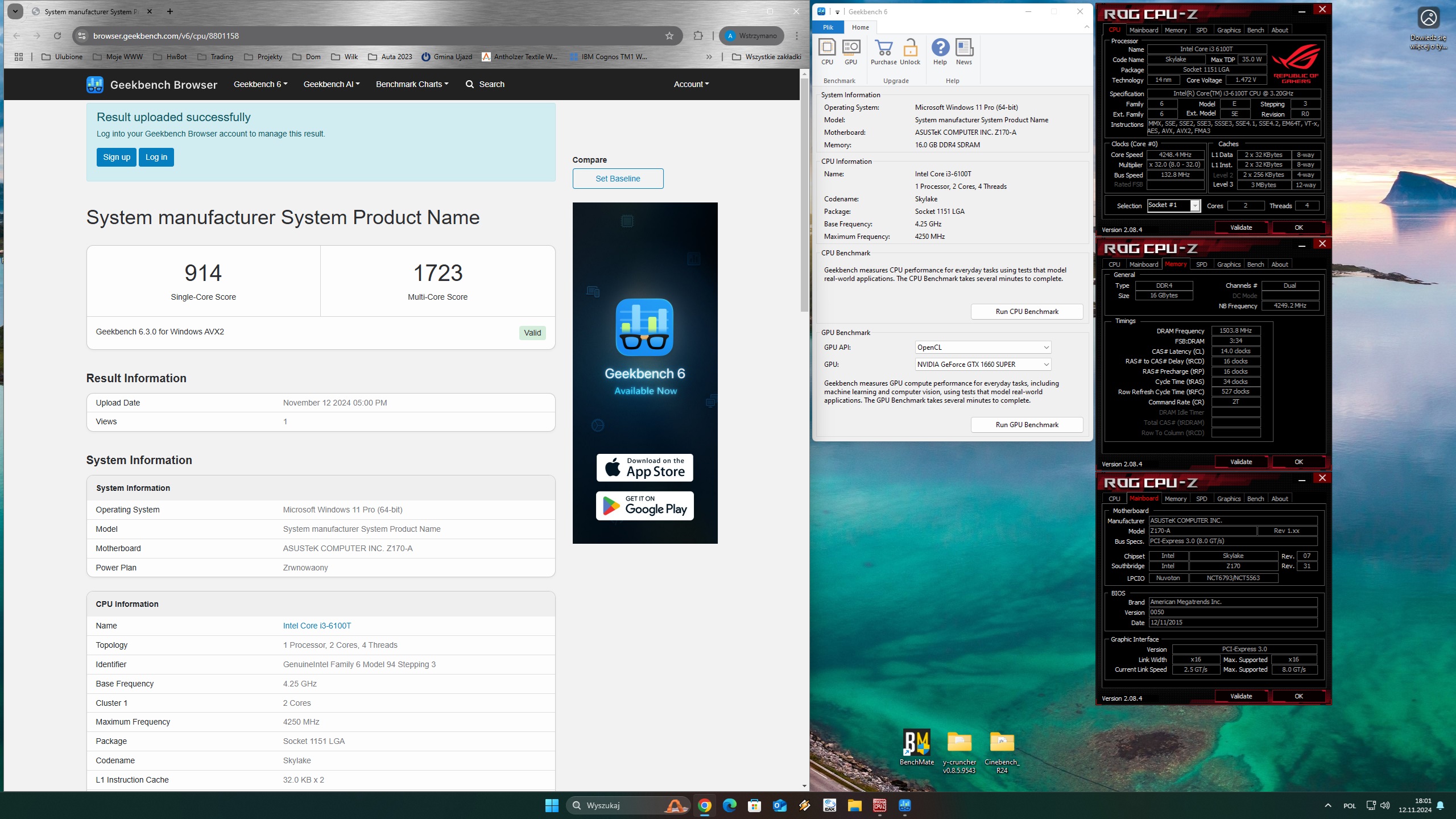Open Winamp lightning icon in the taskbar
This screenshot has width=1456, height=819.
coord(804,805)
